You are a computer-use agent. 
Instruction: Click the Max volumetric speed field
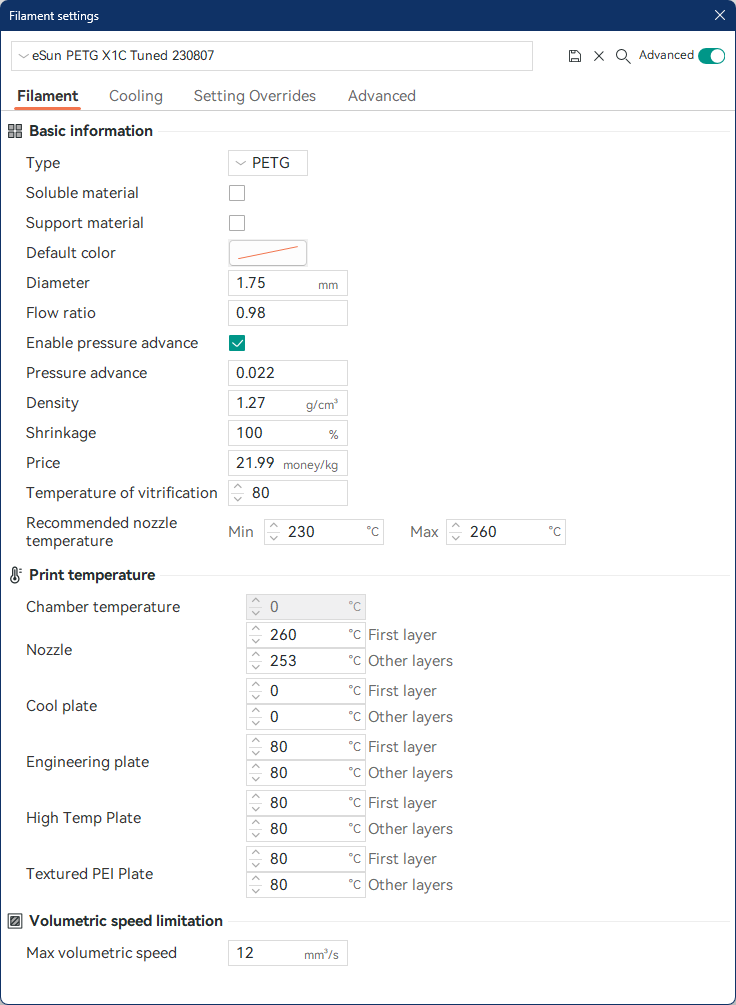pos(288,953)
